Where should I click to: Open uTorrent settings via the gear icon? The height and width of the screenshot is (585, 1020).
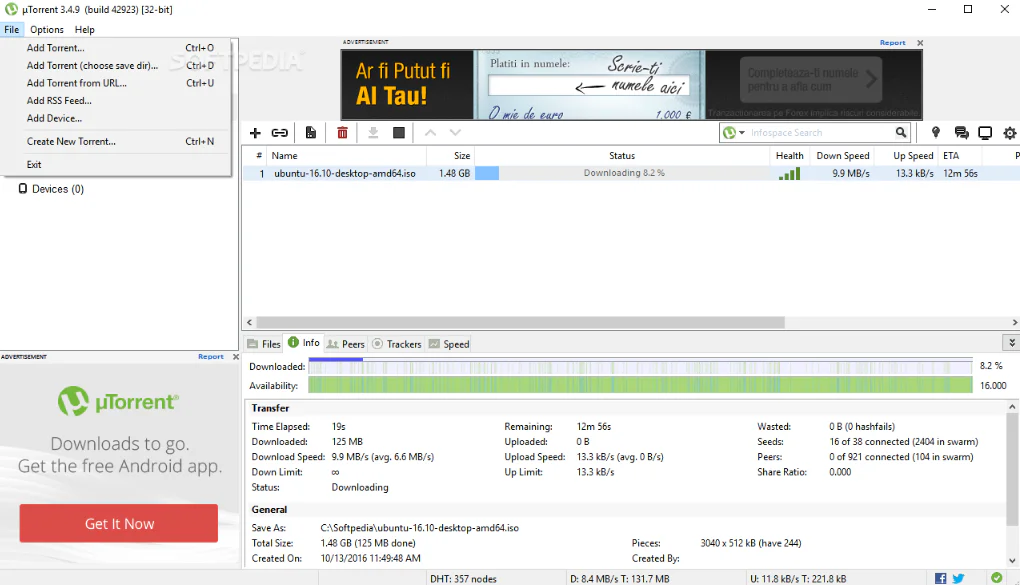(1009, 132)
